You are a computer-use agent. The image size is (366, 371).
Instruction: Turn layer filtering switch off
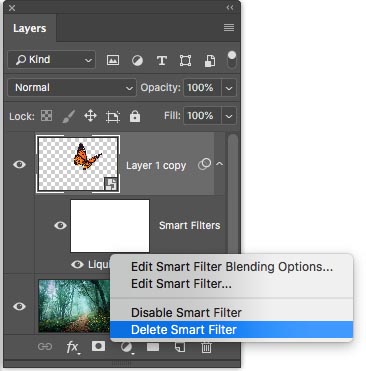point(232,60)
